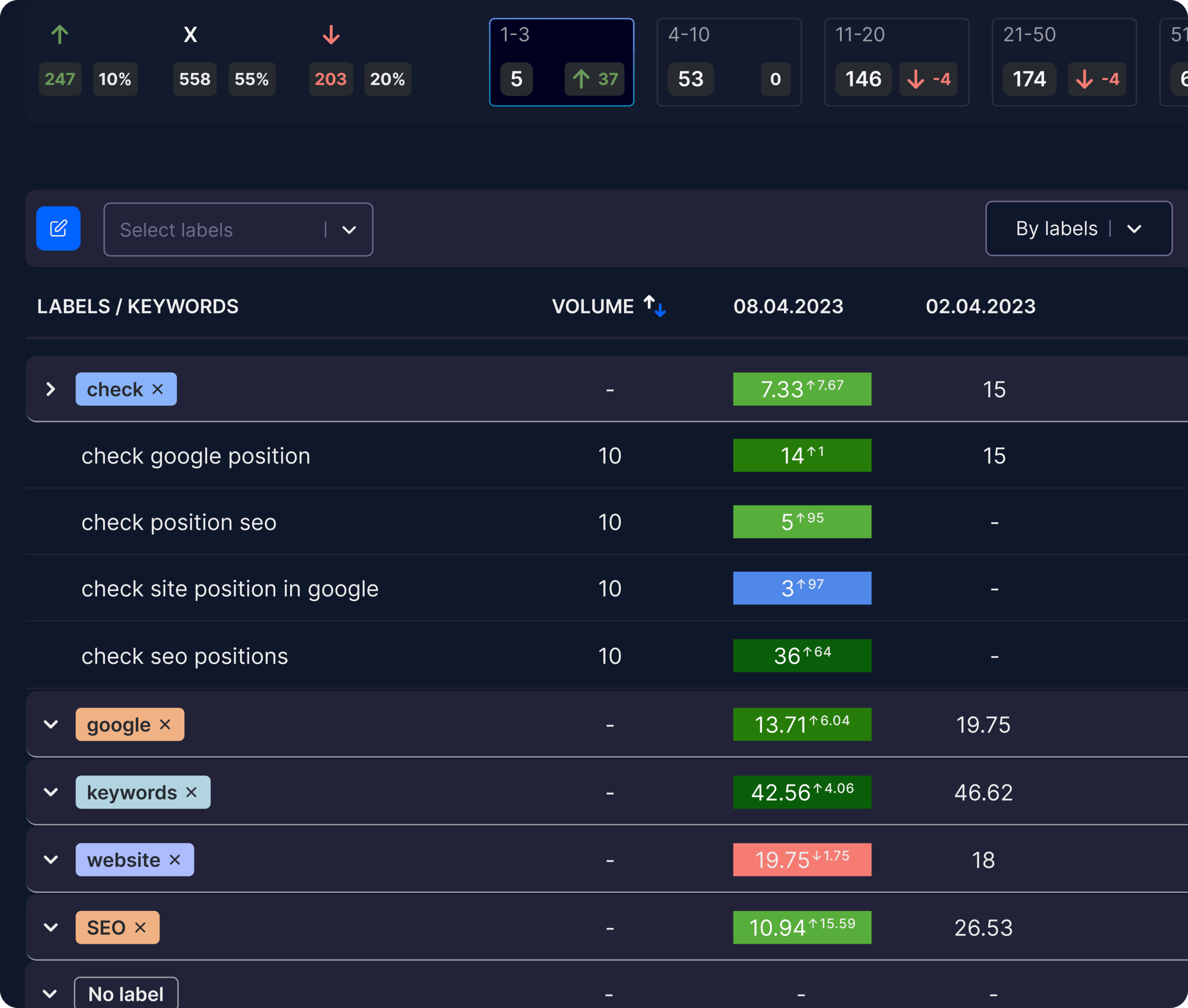Click the blue edit labels icon button
Screen dimensions: 1188x1008
[58, 228]
